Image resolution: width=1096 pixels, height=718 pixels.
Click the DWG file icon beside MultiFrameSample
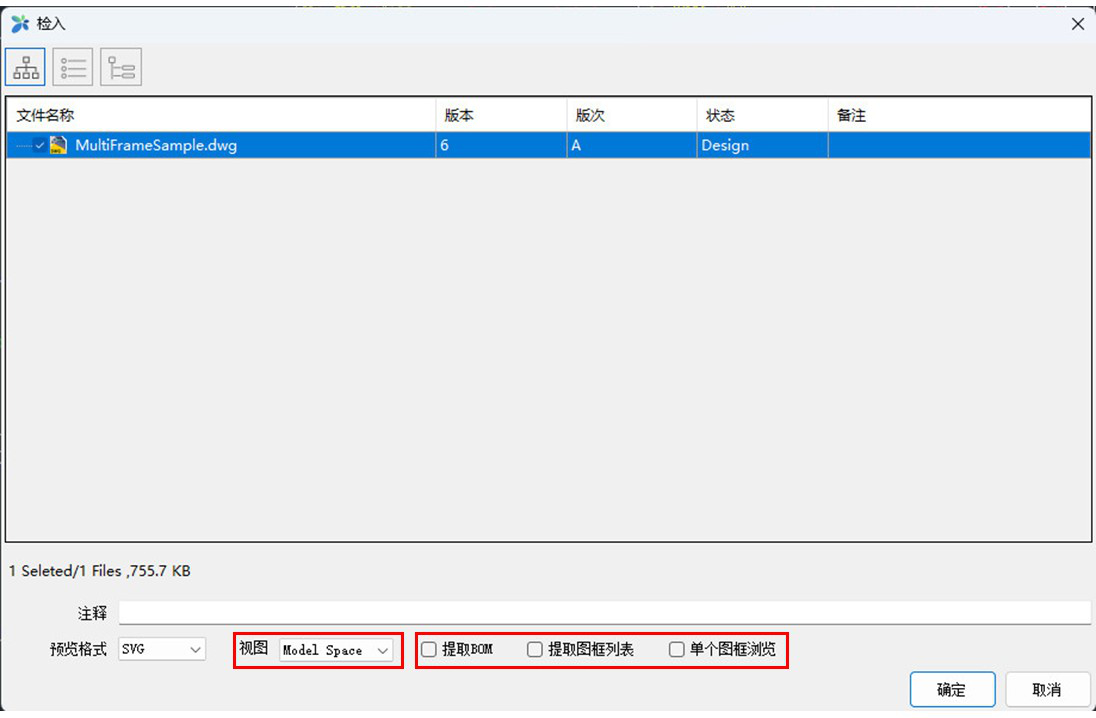point(59,145)
